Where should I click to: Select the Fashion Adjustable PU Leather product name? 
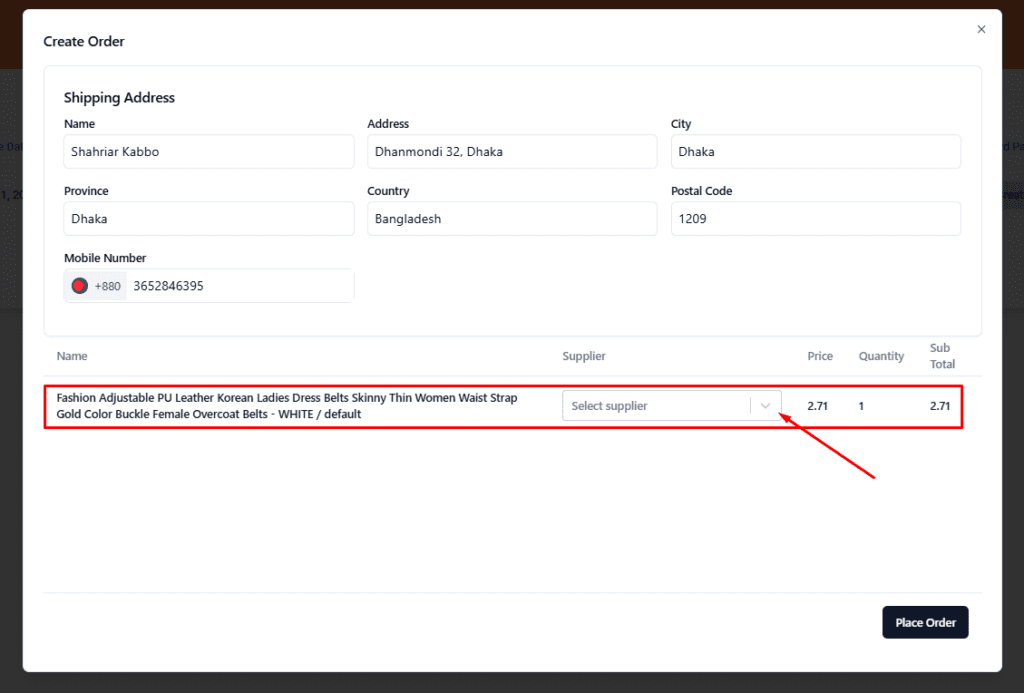tap(287, 406)
